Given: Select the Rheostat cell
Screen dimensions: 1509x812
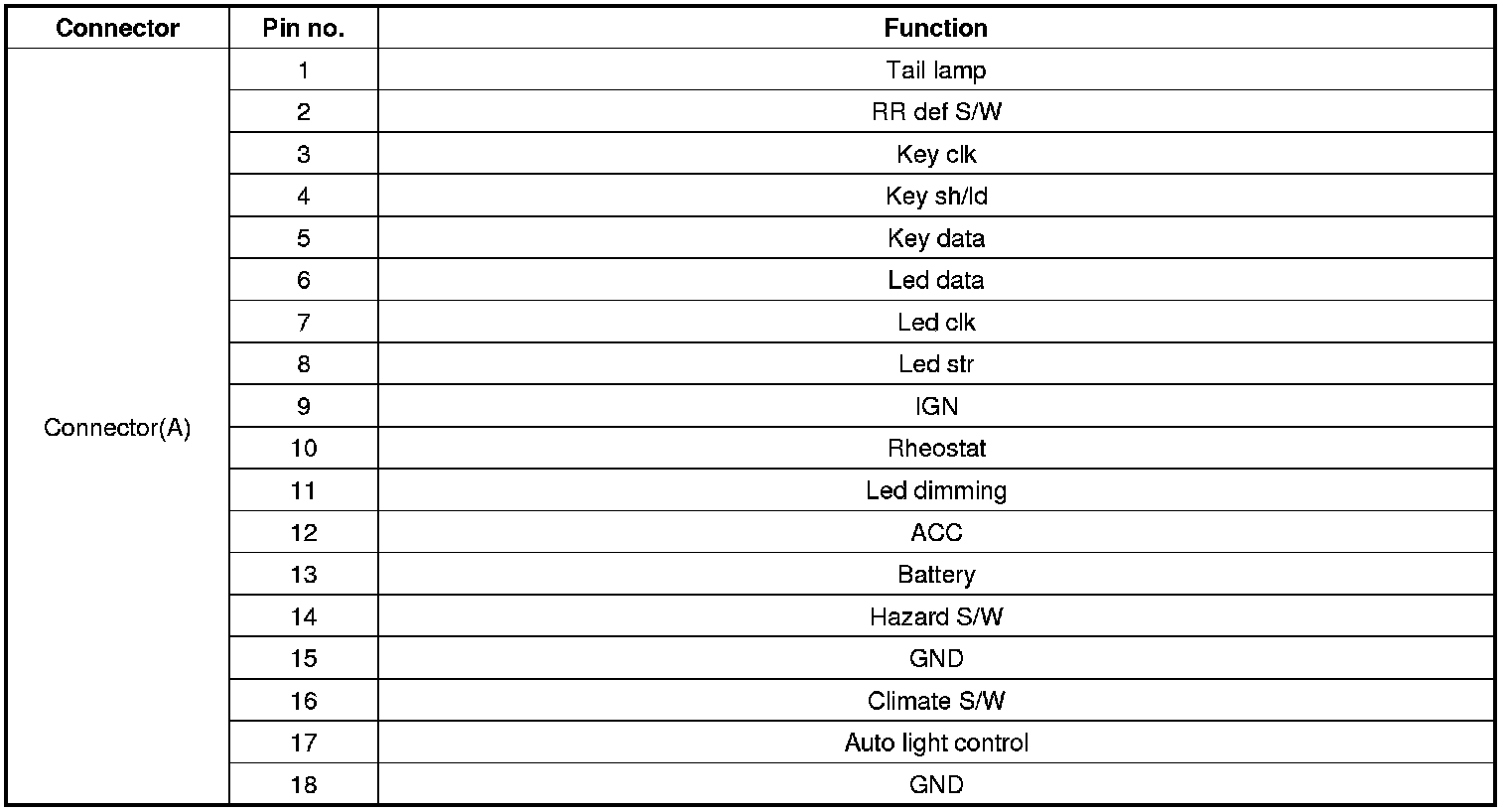Looking at the screenshot, I should [935, 448].
